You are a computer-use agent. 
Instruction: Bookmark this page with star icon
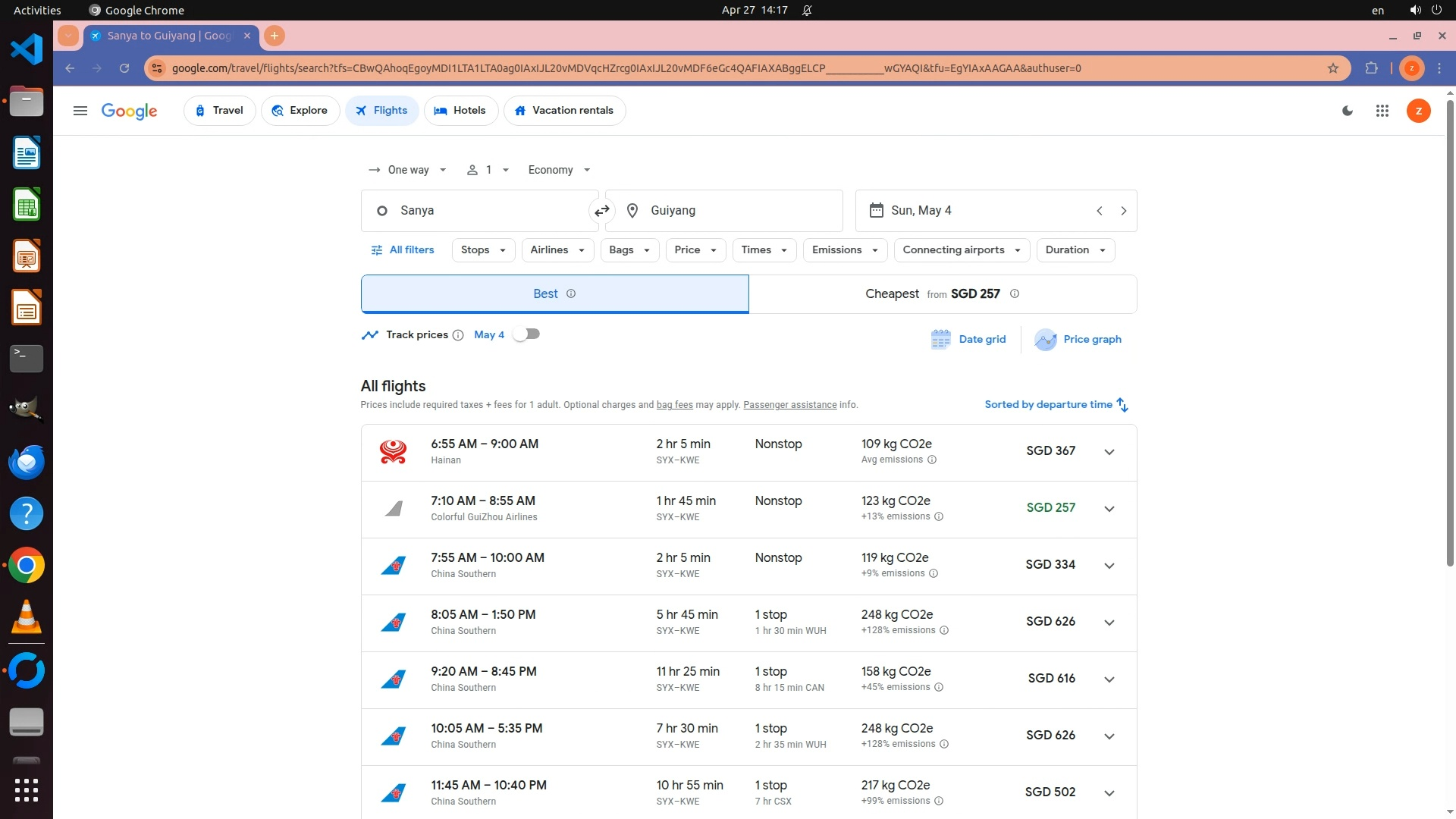coord(1332,68)
